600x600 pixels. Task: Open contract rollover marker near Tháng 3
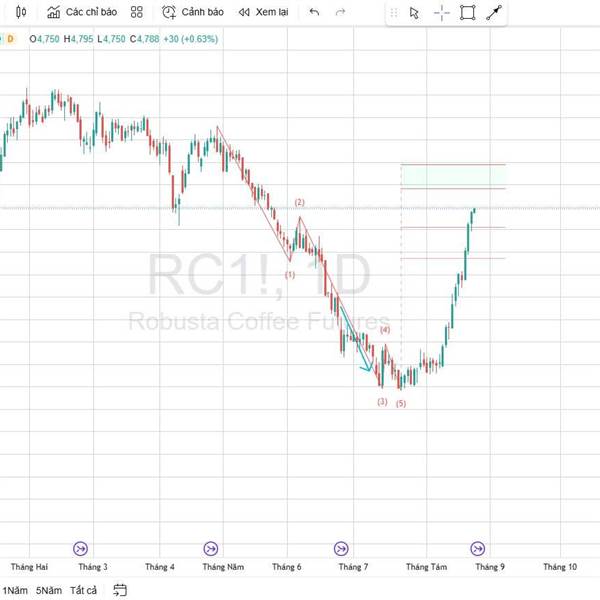pyautogui.click(x=80, y=549)
